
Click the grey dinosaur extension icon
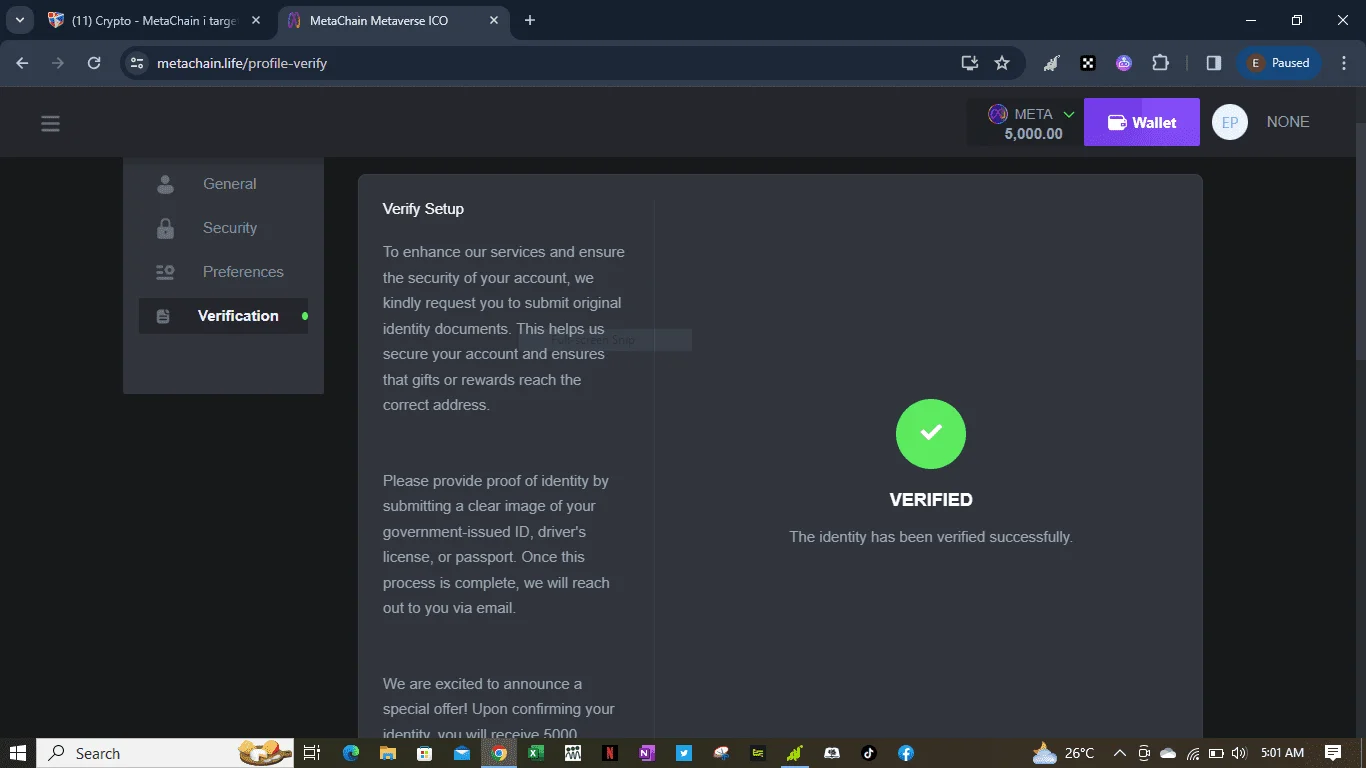[x=1052, y=63]
